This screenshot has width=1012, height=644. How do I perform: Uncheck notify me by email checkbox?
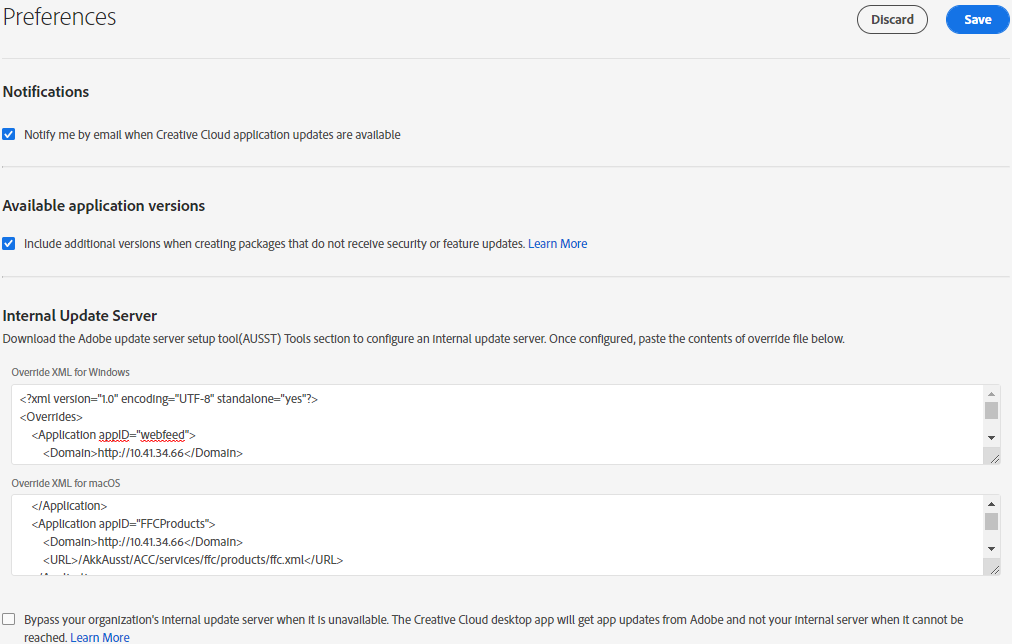pyautogui.click(x=9, y=133)
